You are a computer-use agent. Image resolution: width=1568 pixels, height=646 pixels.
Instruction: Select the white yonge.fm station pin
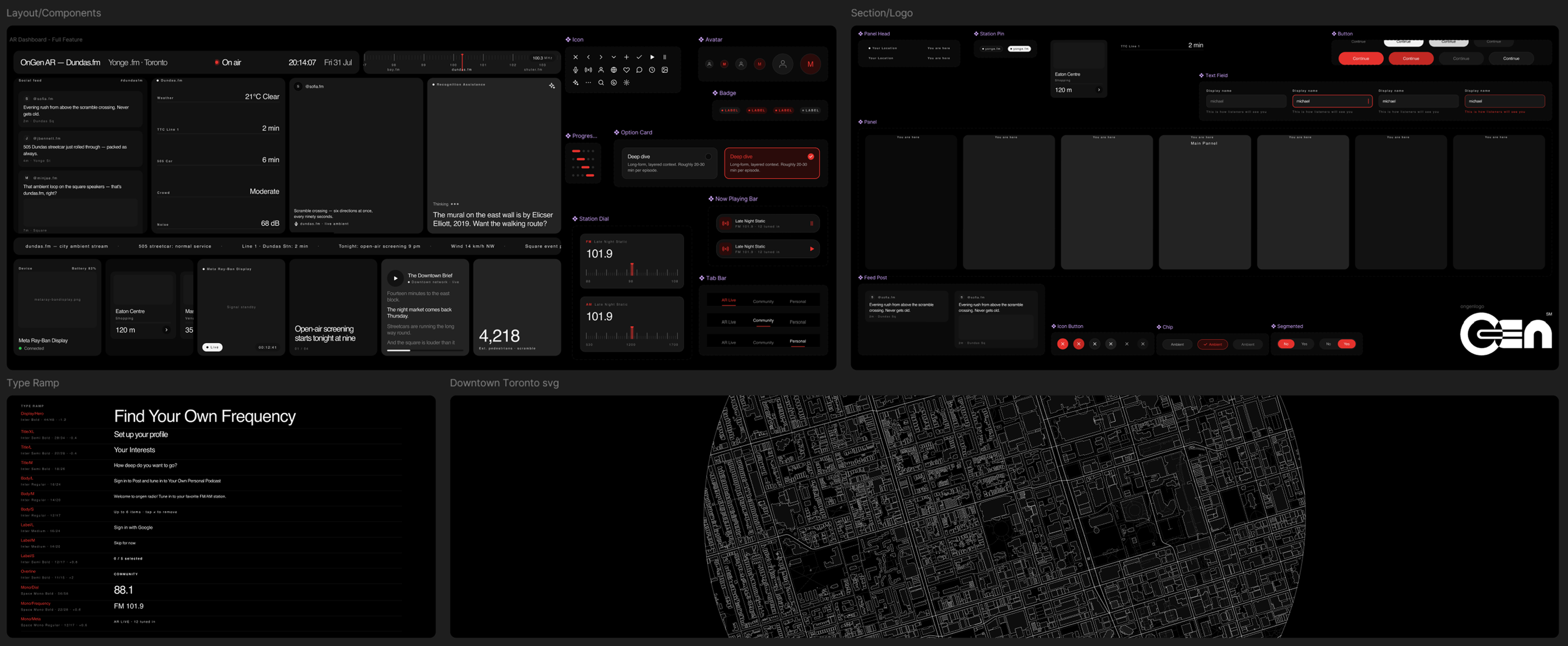(1020, 49)
